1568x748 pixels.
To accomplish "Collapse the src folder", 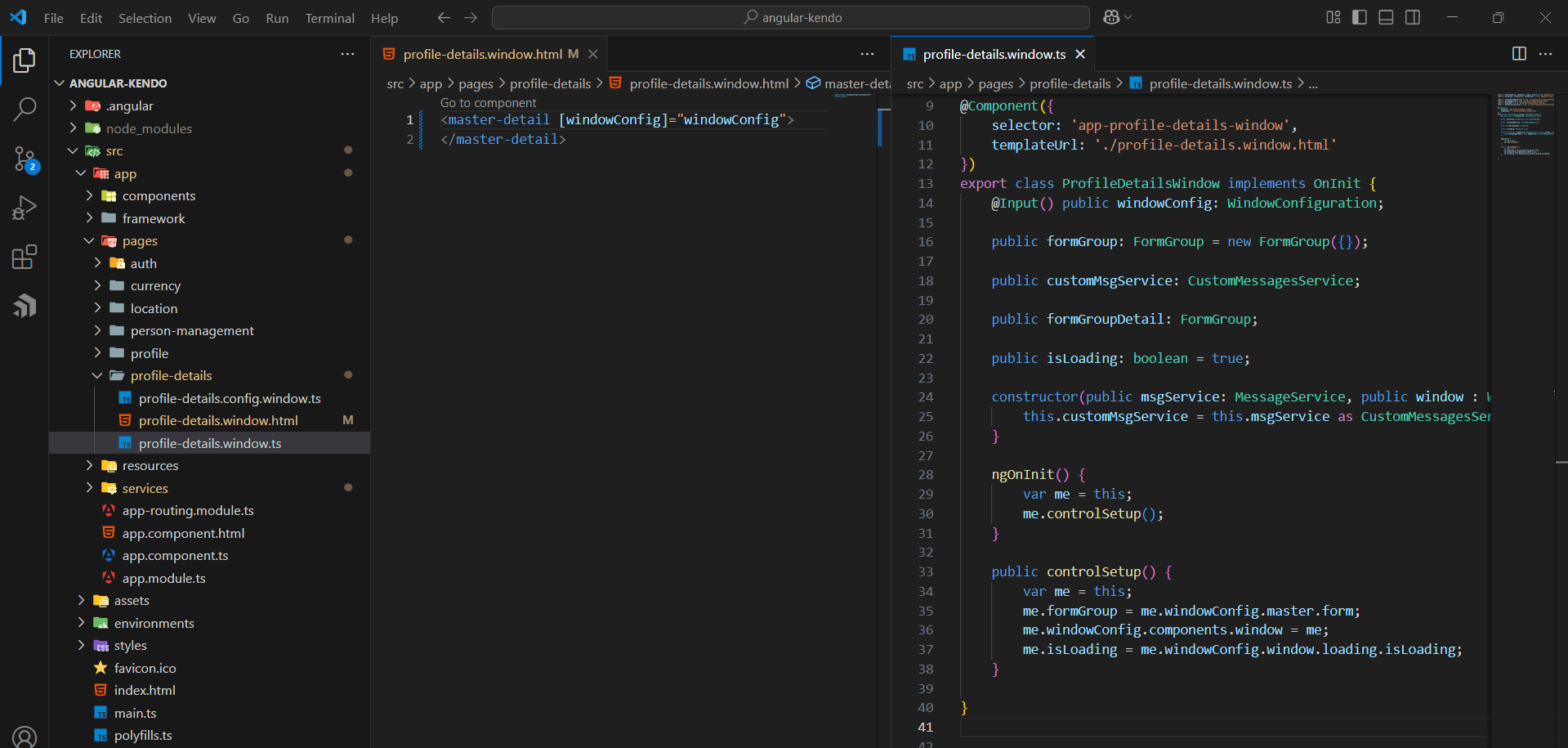I will pos(74,150).
